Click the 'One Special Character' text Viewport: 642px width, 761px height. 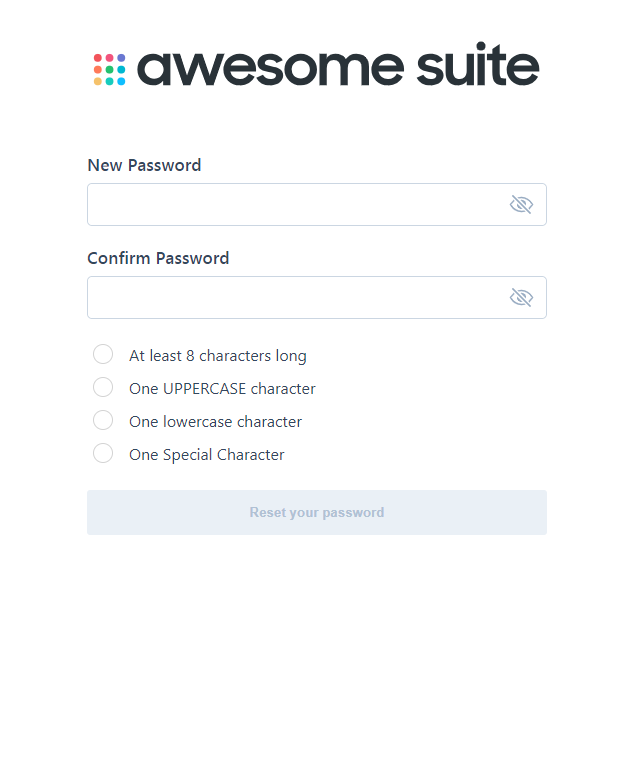[207, 455]
